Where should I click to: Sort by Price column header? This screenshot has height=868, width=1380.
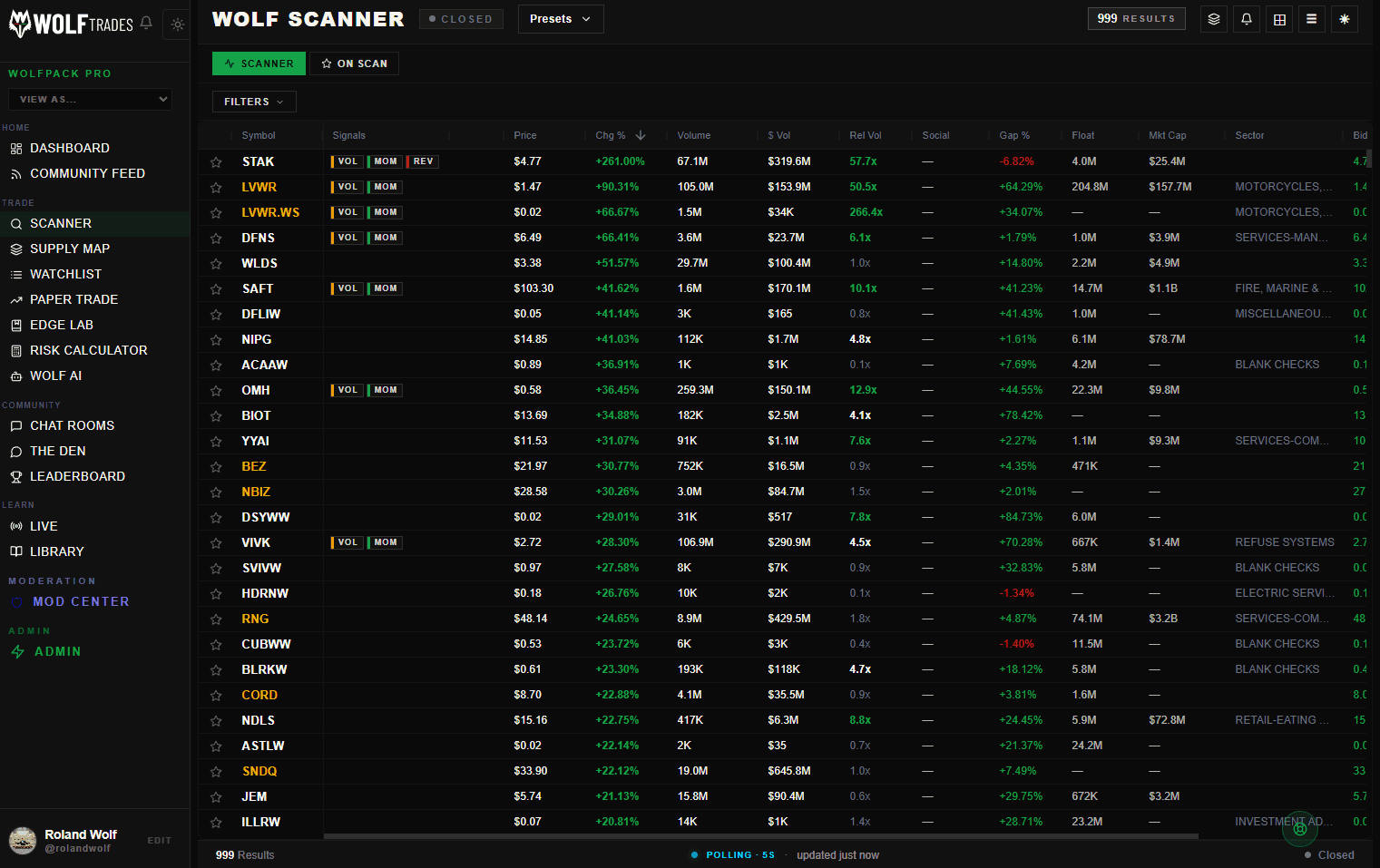point(525,135)
